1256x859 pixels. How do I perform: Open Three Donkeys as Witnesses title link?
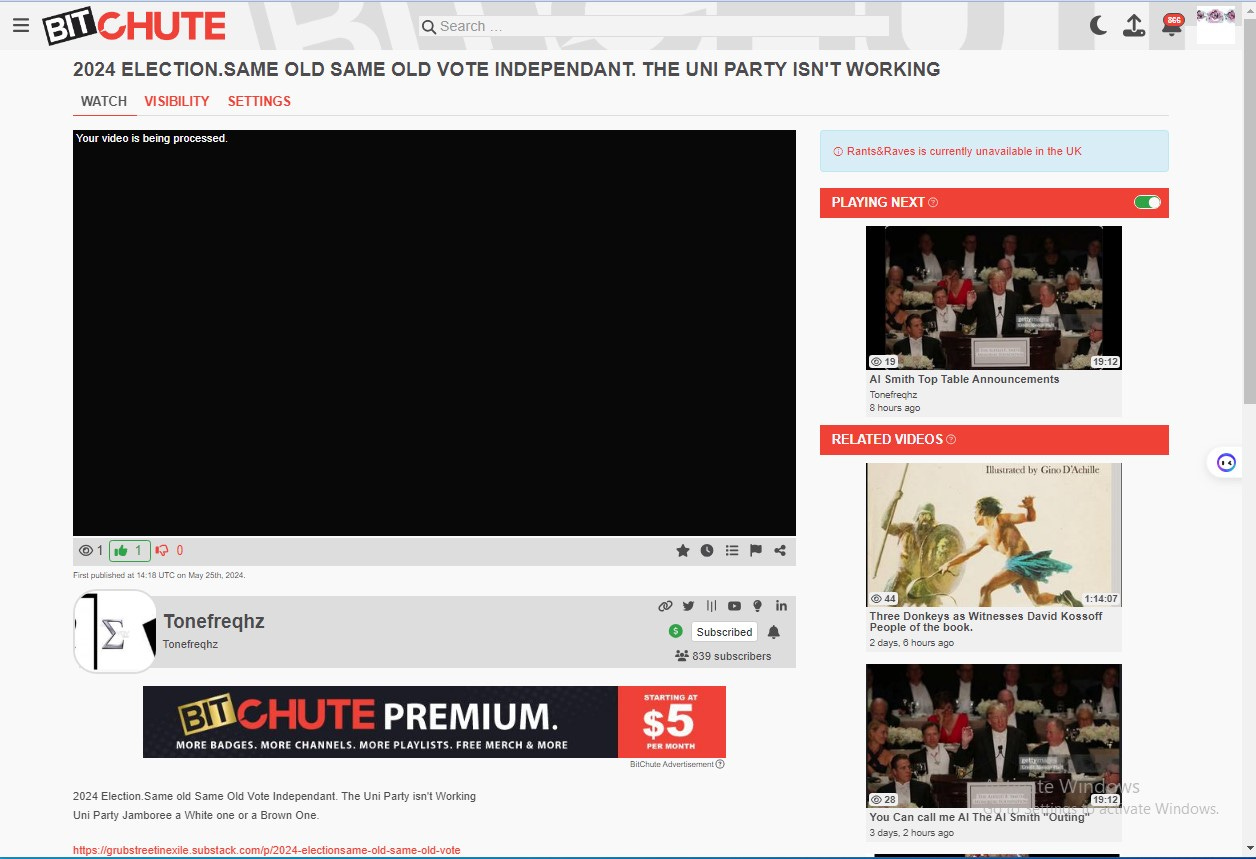986,622
